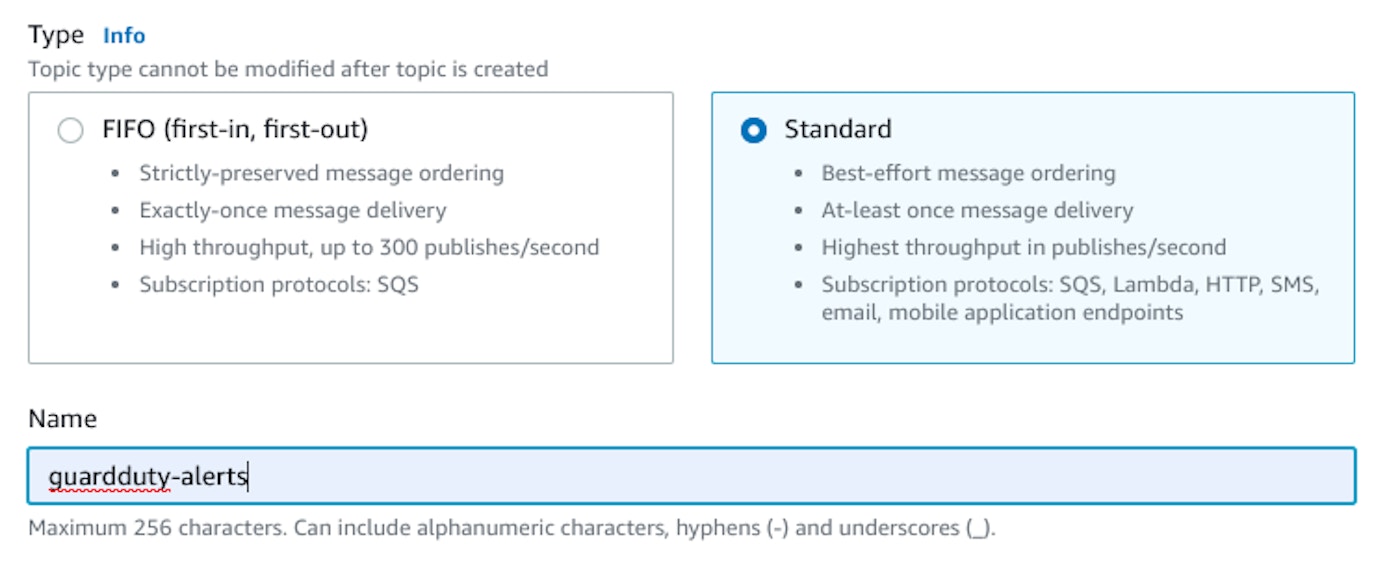The image size is (1400, 563).
Task: Click 'At-least once message delivery' bullet
Action: pos(977,210)
